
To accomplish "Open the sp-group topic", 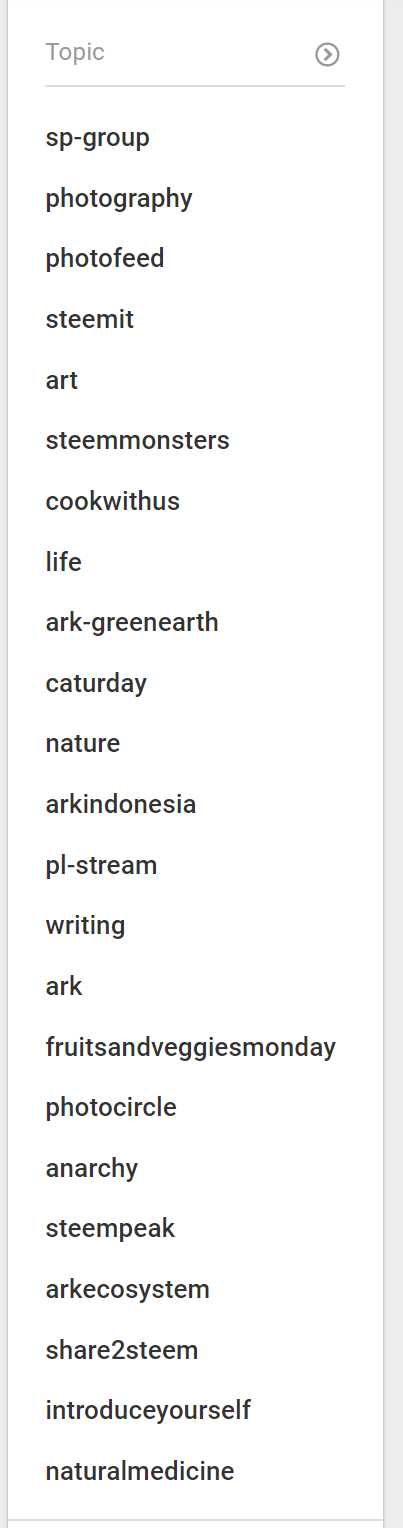I will click(97, 138).
